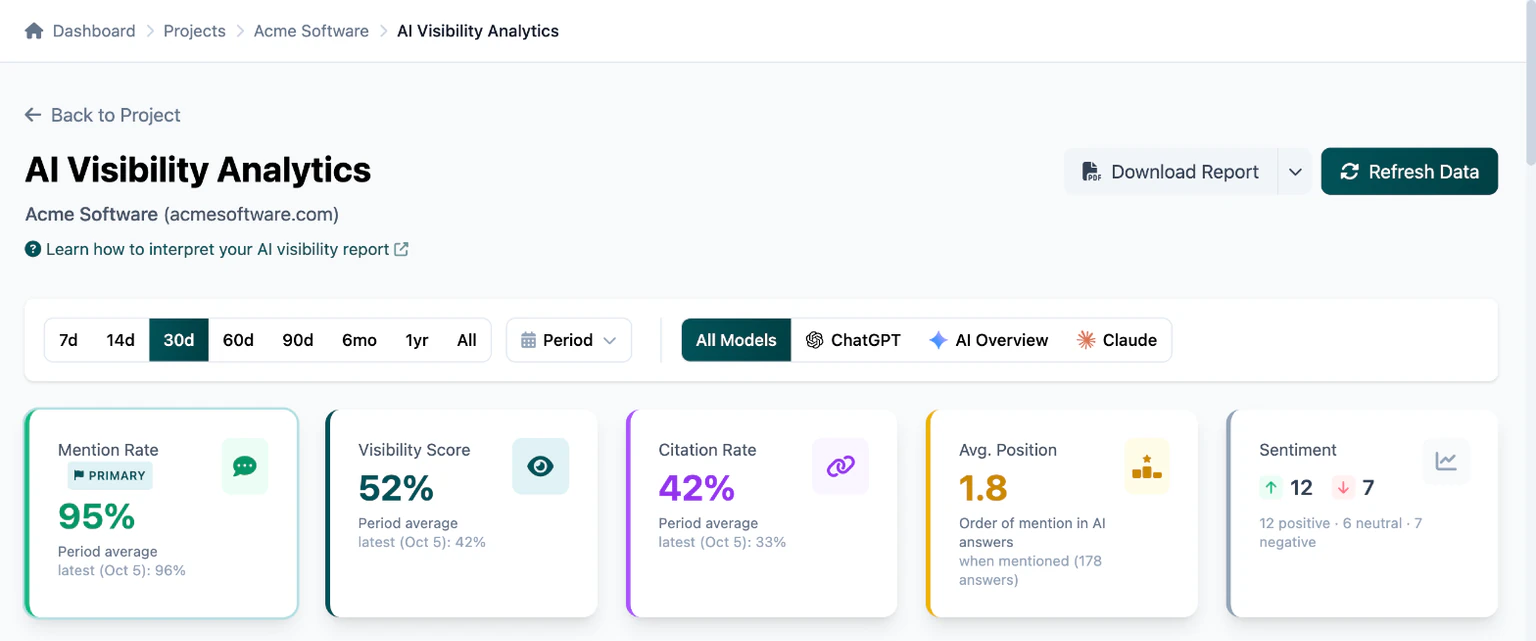This screenshot has width=1536, height=641.
Task: Click the Mention Rate chat bubble icon
Action: [245, 466]
